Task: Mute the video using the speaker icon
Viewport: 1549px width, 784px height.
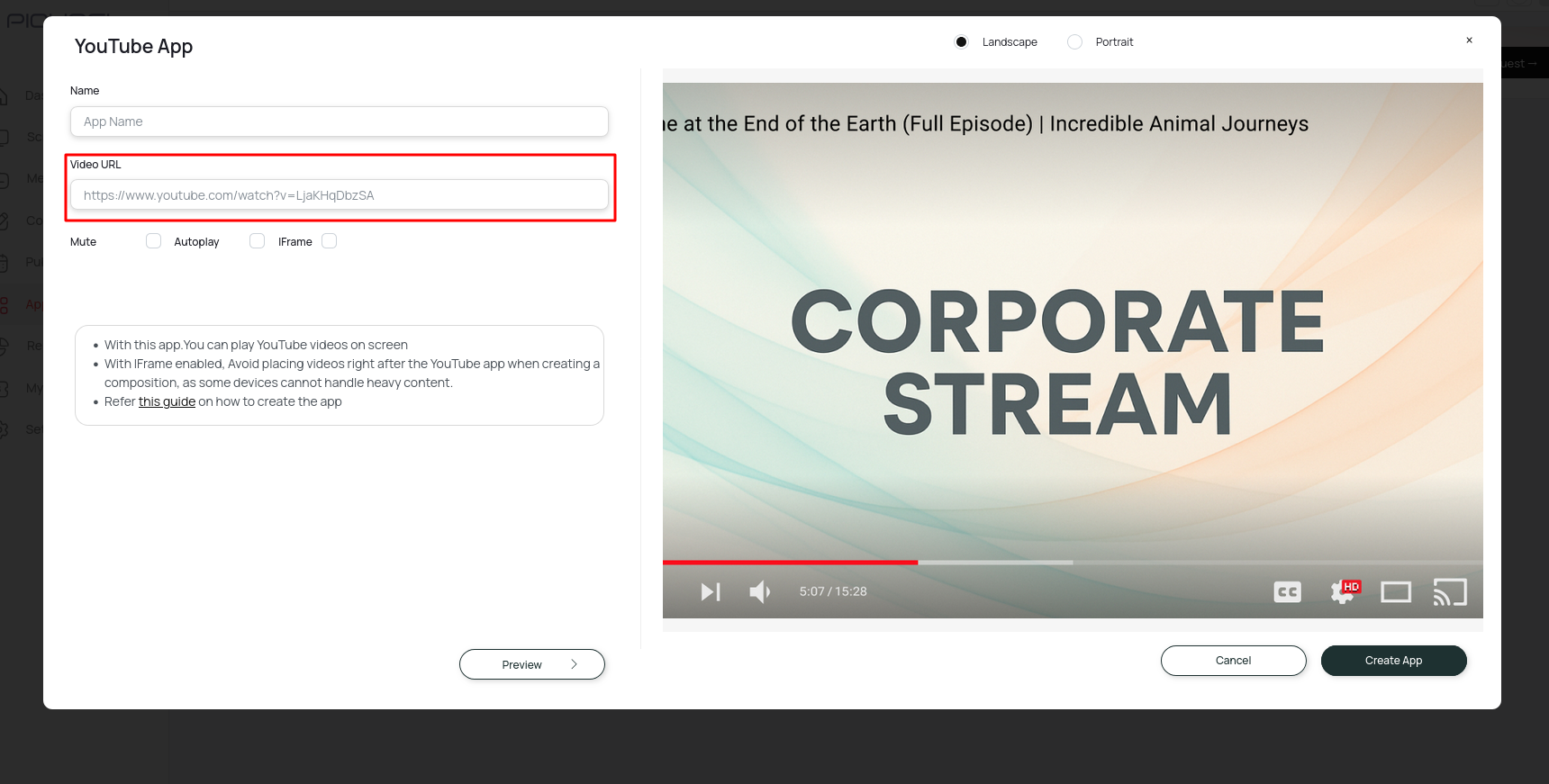Action: pyautogui.click(x=759, y=591)
